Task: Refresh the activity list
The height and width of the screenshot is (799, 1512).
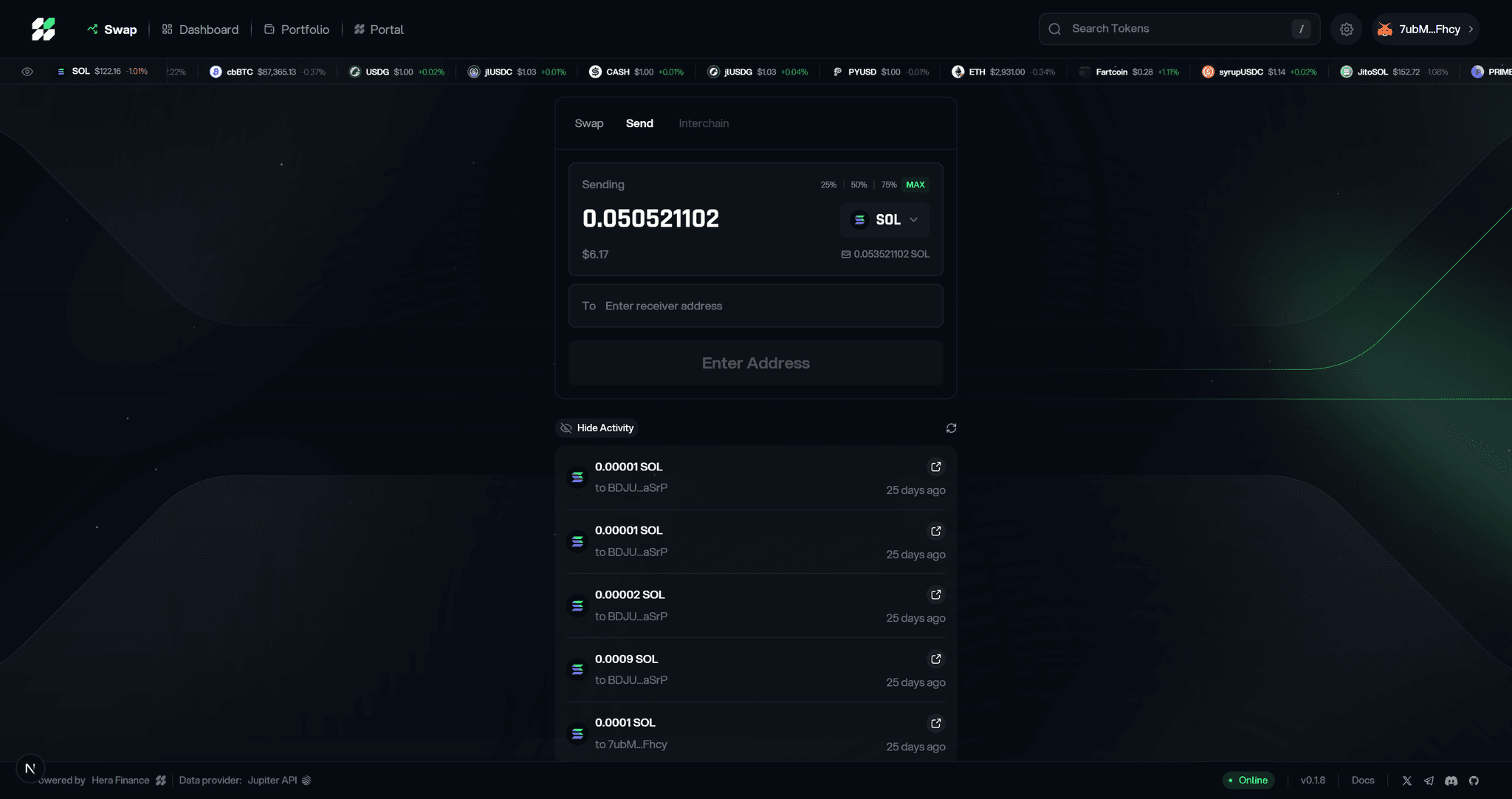Action: point(951,428)
